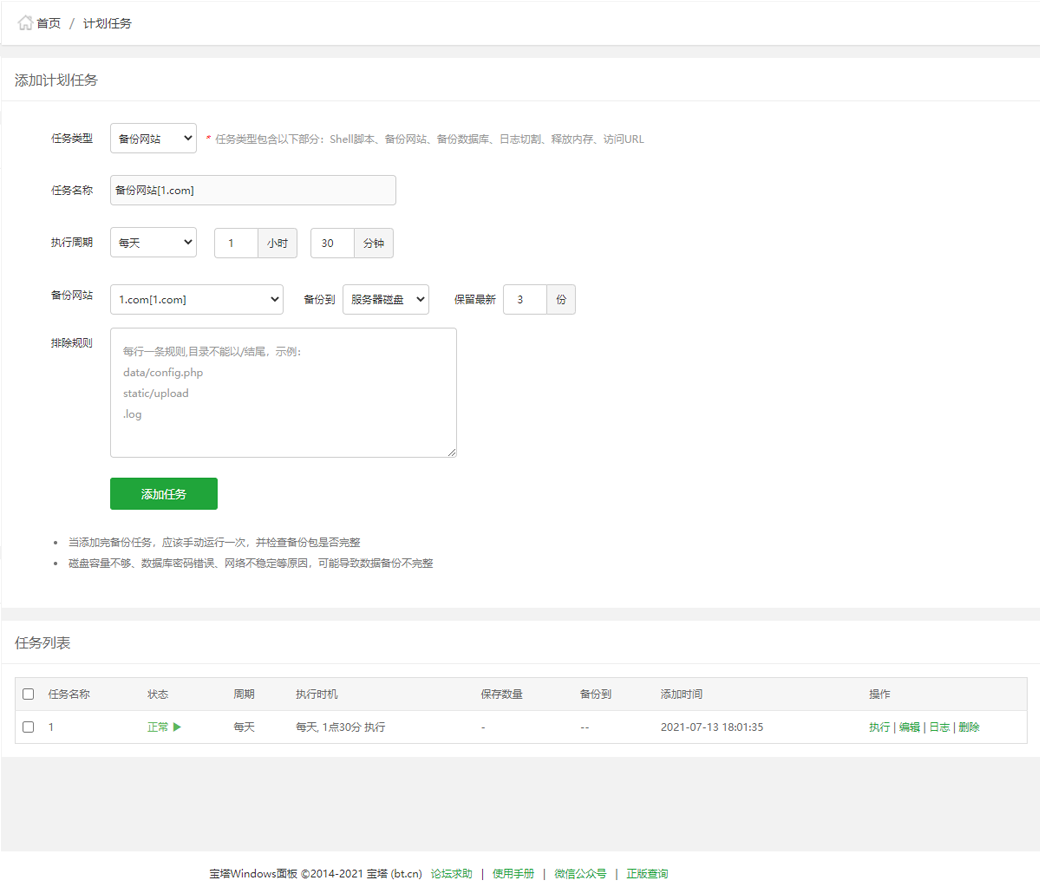Toggle the select-all checkbox in task list header
The image size is (1040, 888).
(x=28, y=694)
